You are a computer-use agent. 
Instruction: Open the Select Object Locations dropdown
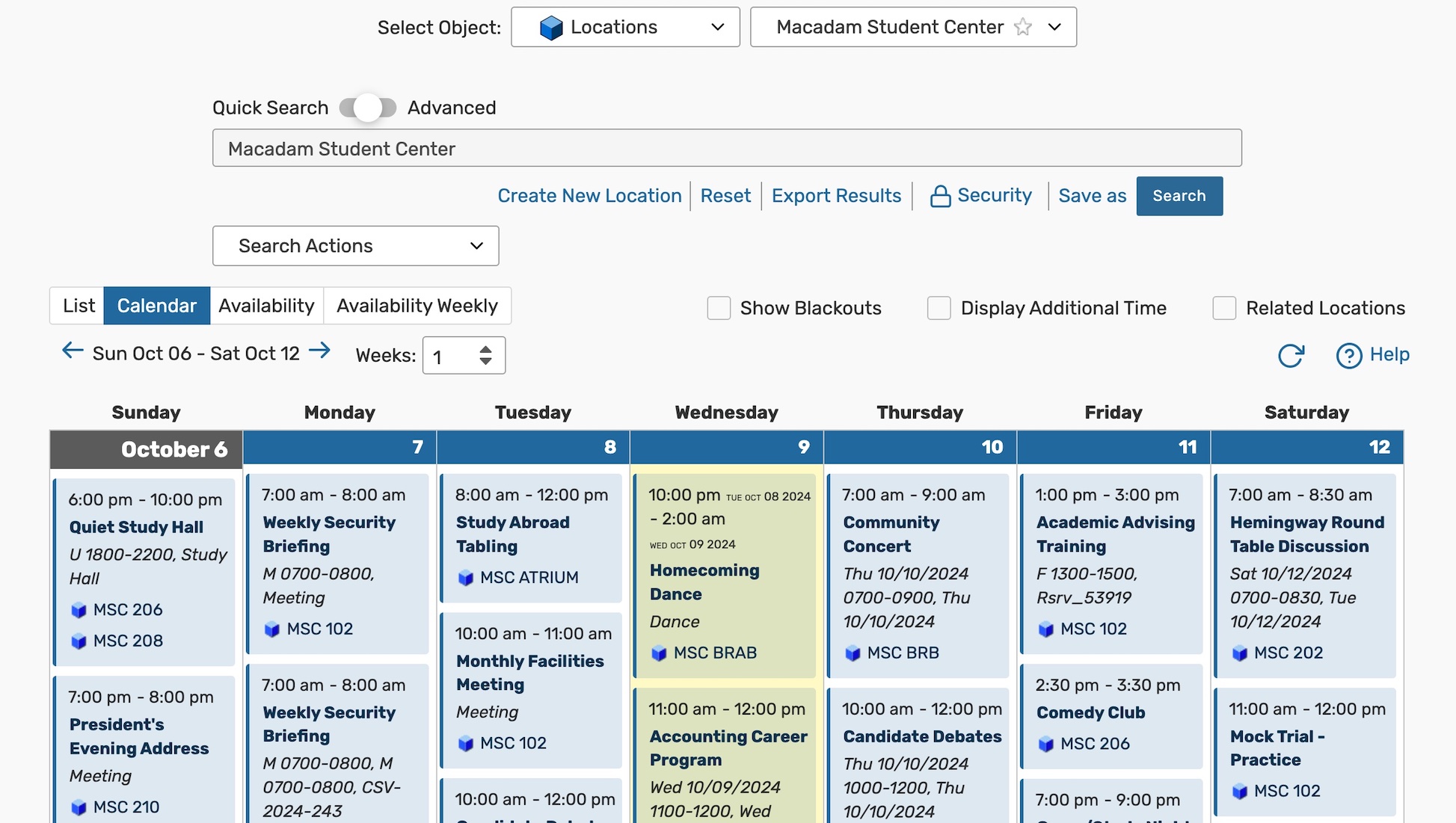pos(625,27)
